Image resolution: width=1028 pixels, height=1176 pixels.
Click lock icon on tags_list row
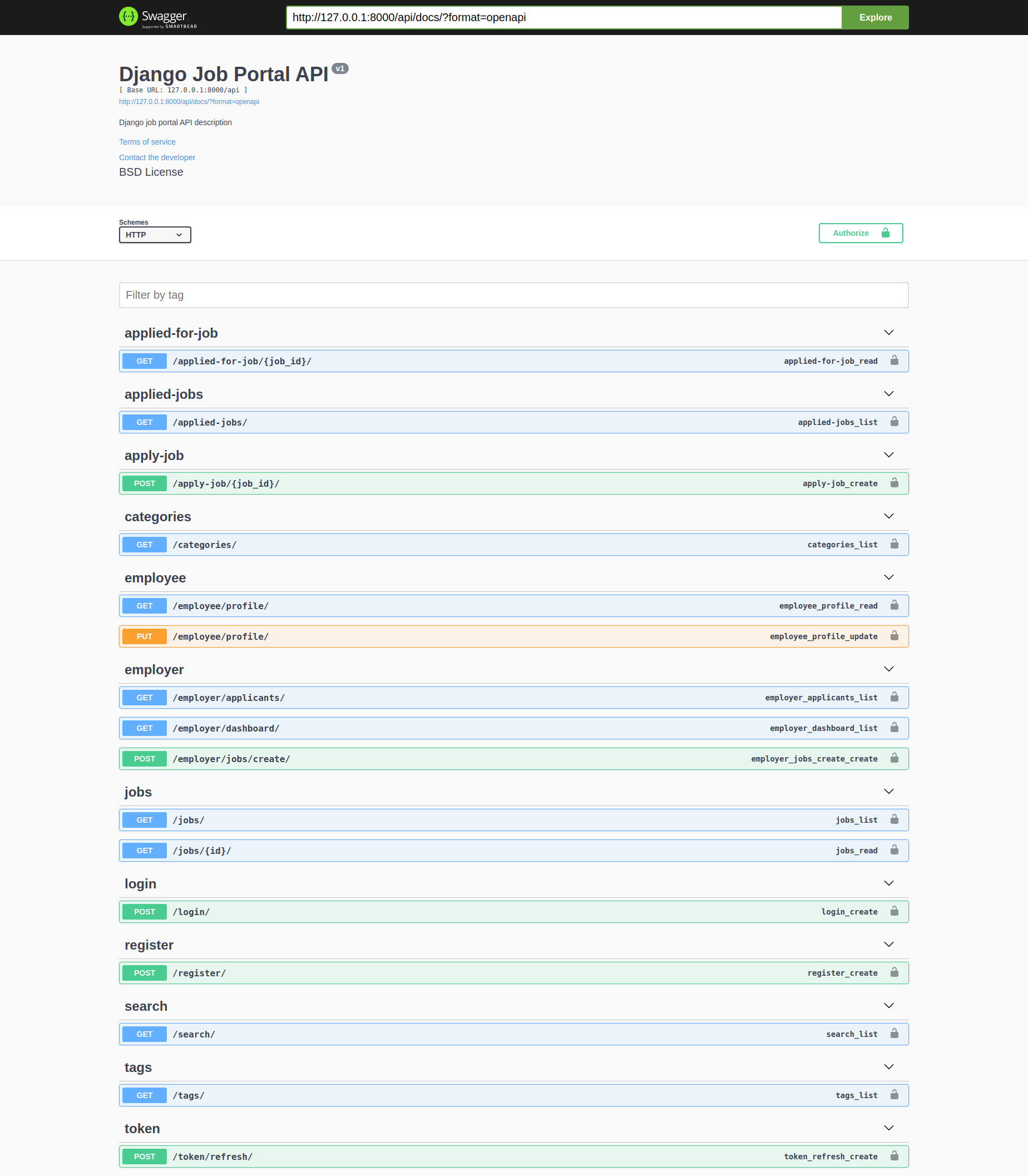point(894,1095)
